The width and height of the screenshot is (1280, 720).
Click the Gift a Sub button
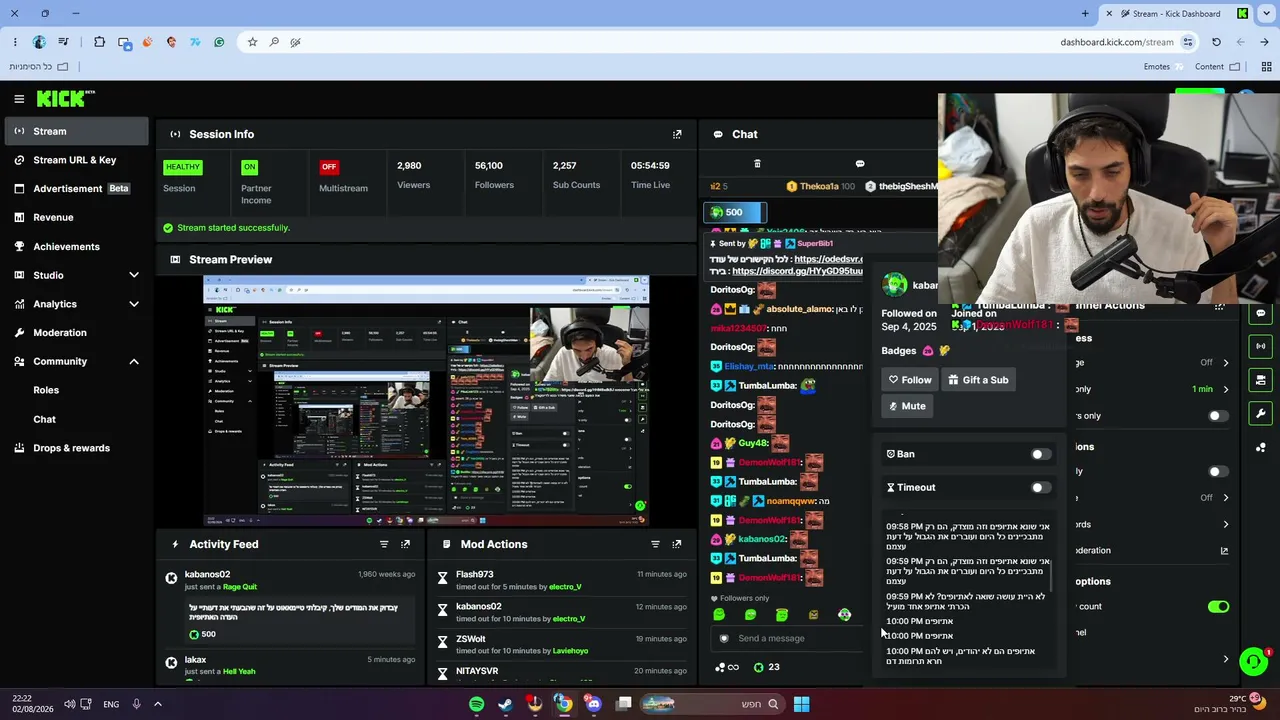click(978, 380)
